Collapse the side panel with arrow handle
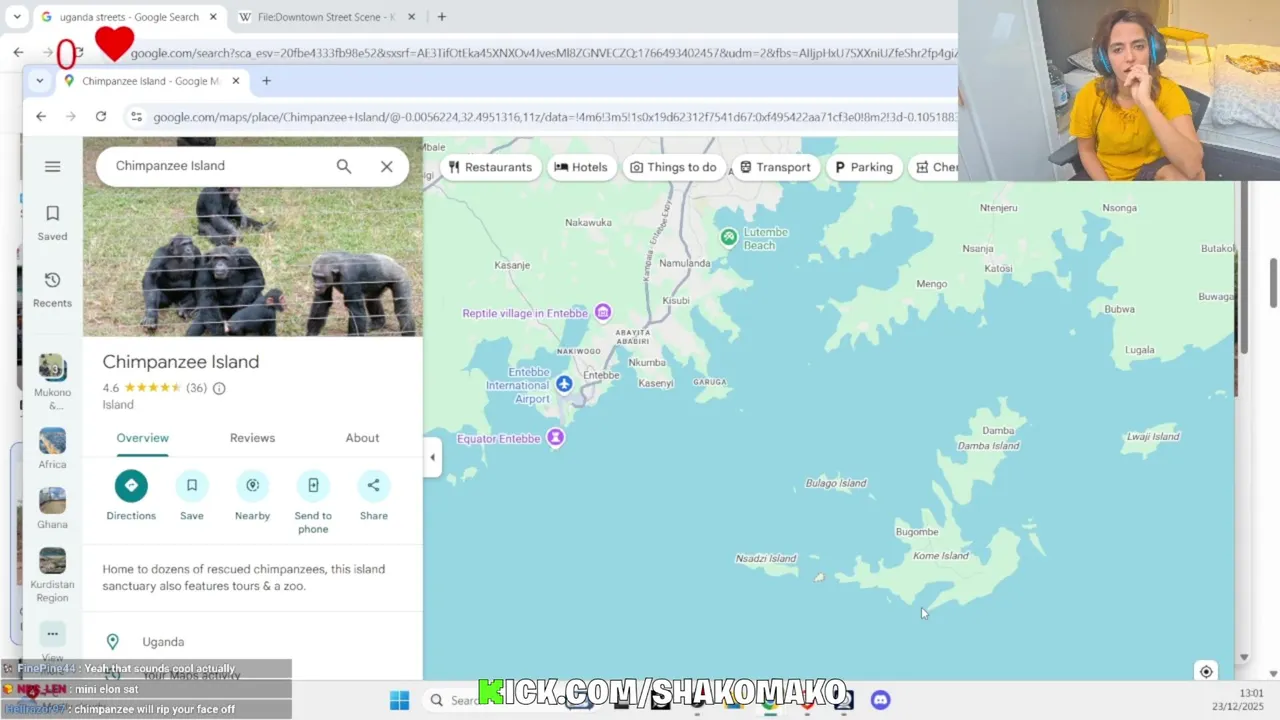The height and width of the screenshot is (720, 1280). (x=432, y=458)
